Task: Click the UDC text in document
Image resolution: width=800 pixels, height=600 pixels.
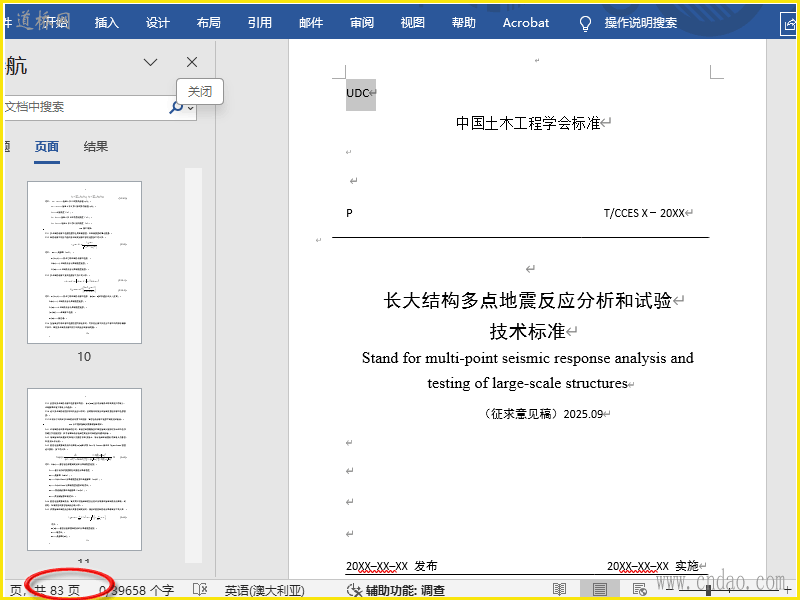Action: coord(358,93)
